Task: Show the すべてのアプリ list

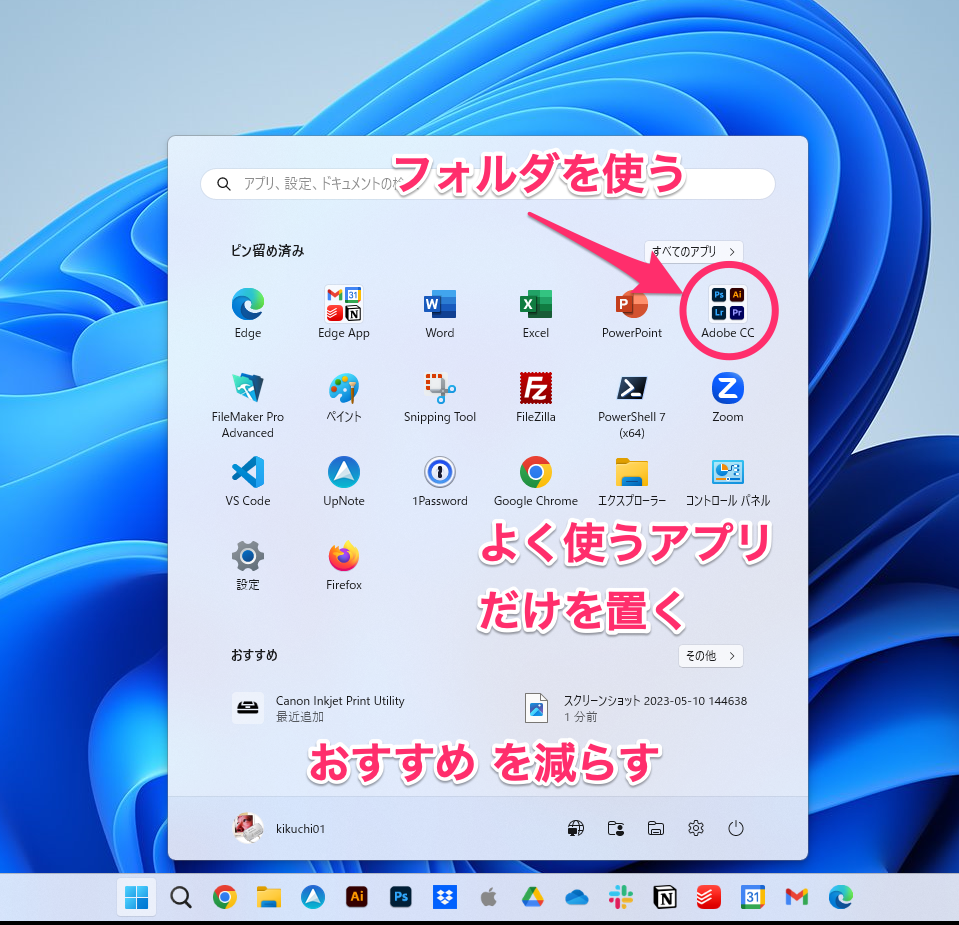Action: 694,251
